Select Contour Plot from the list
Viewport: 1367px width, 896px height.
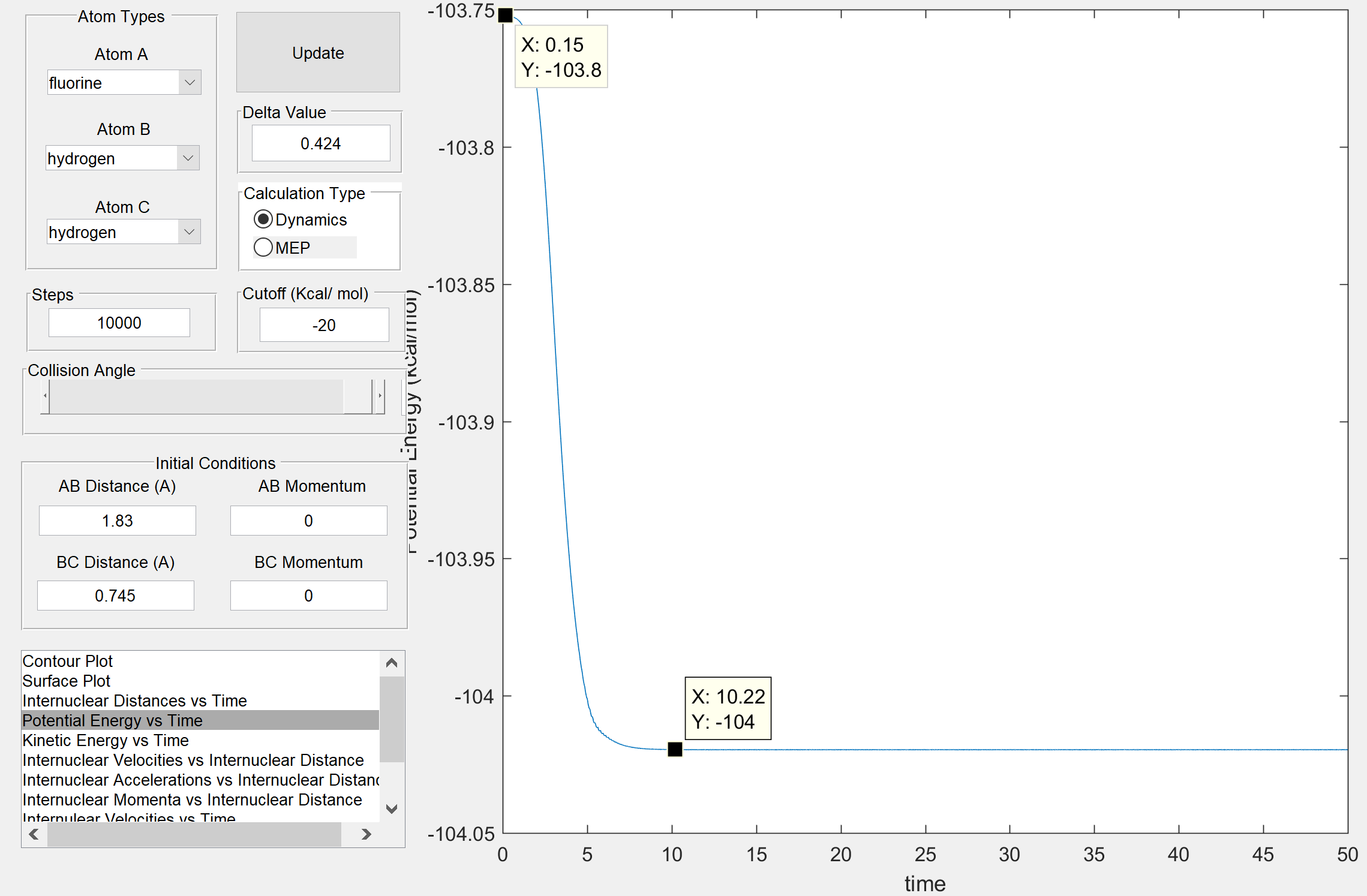click(68, 661)
